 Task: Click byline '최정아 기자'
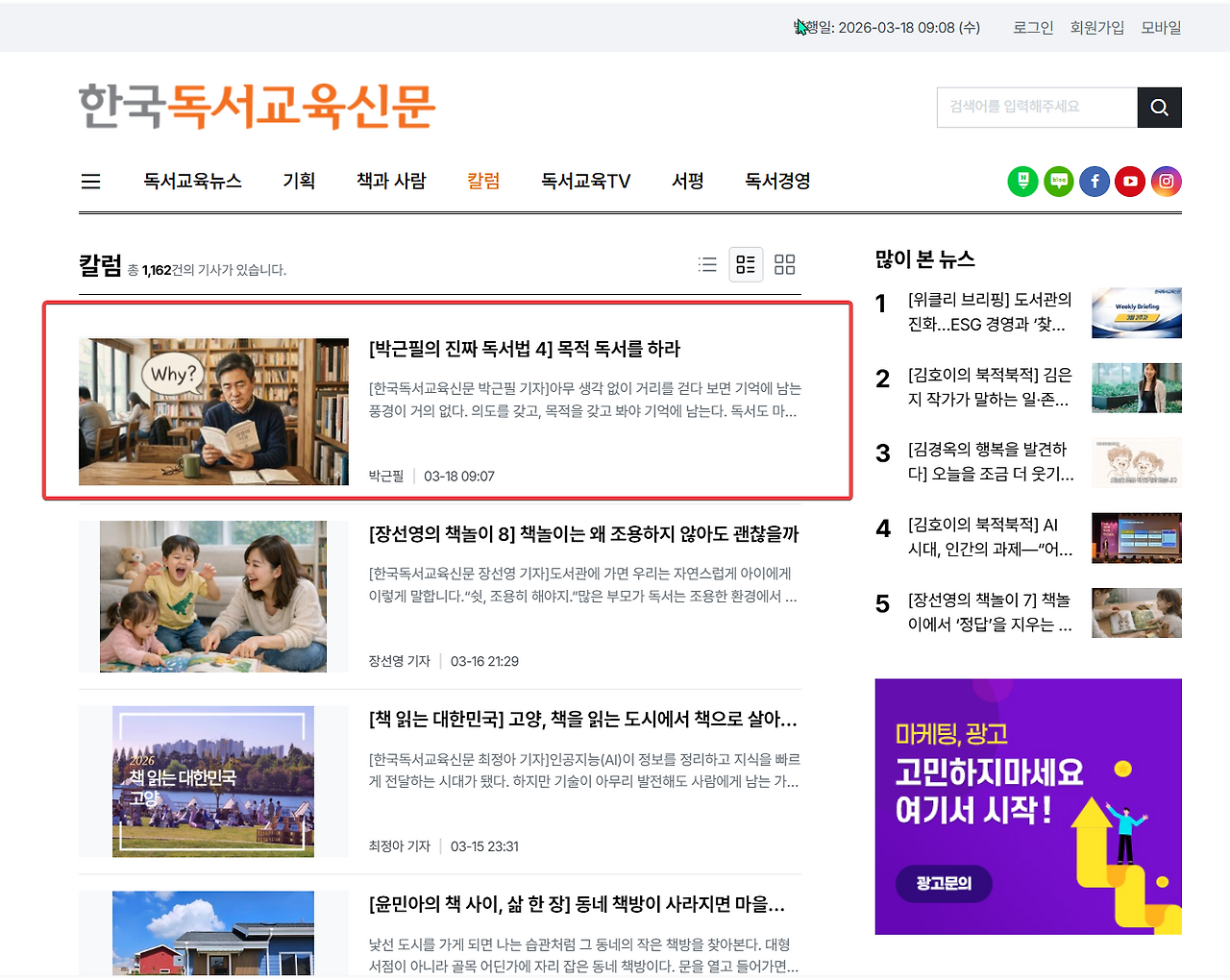click(400, 847)
